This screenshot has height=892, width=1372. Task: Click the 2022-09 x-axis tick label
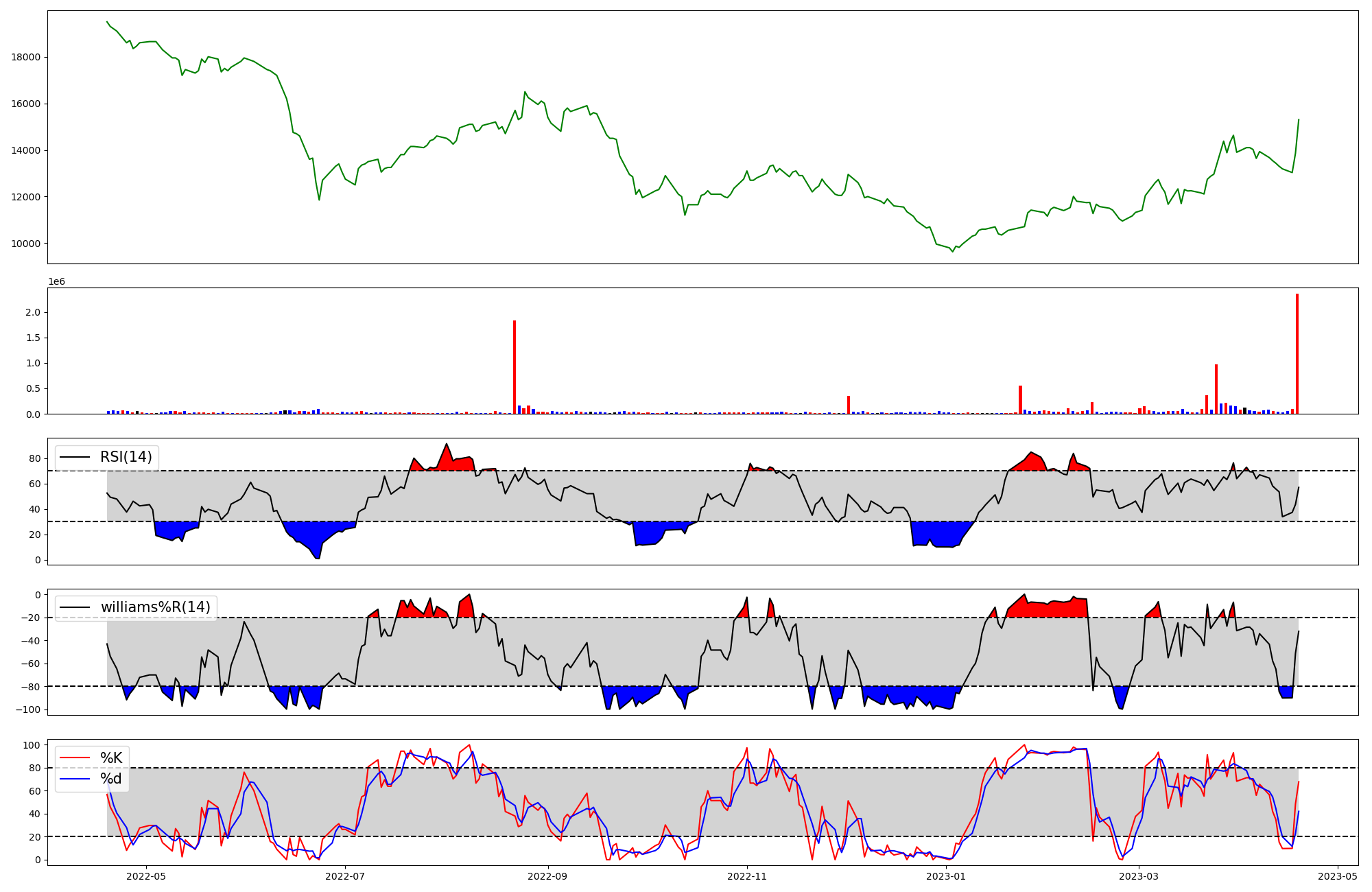click(548, 876)
